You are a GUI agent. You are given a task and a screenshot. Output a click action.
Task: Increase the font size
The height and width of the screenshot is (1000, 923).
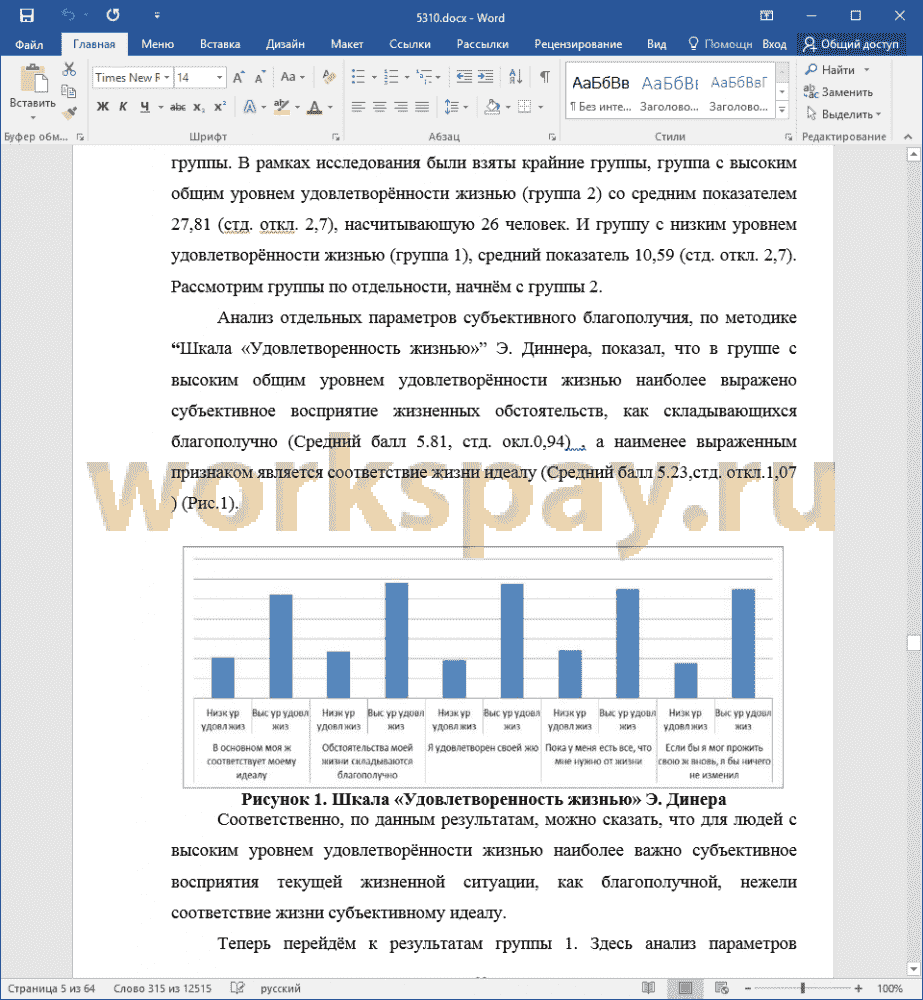pos(238,78)
